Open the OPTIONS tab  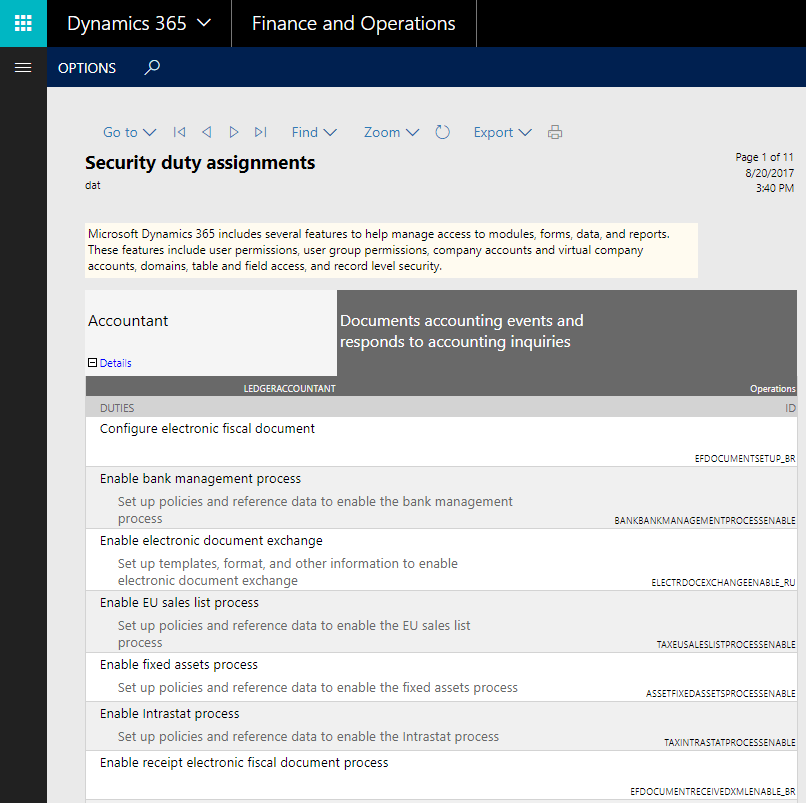pos(87,68)
